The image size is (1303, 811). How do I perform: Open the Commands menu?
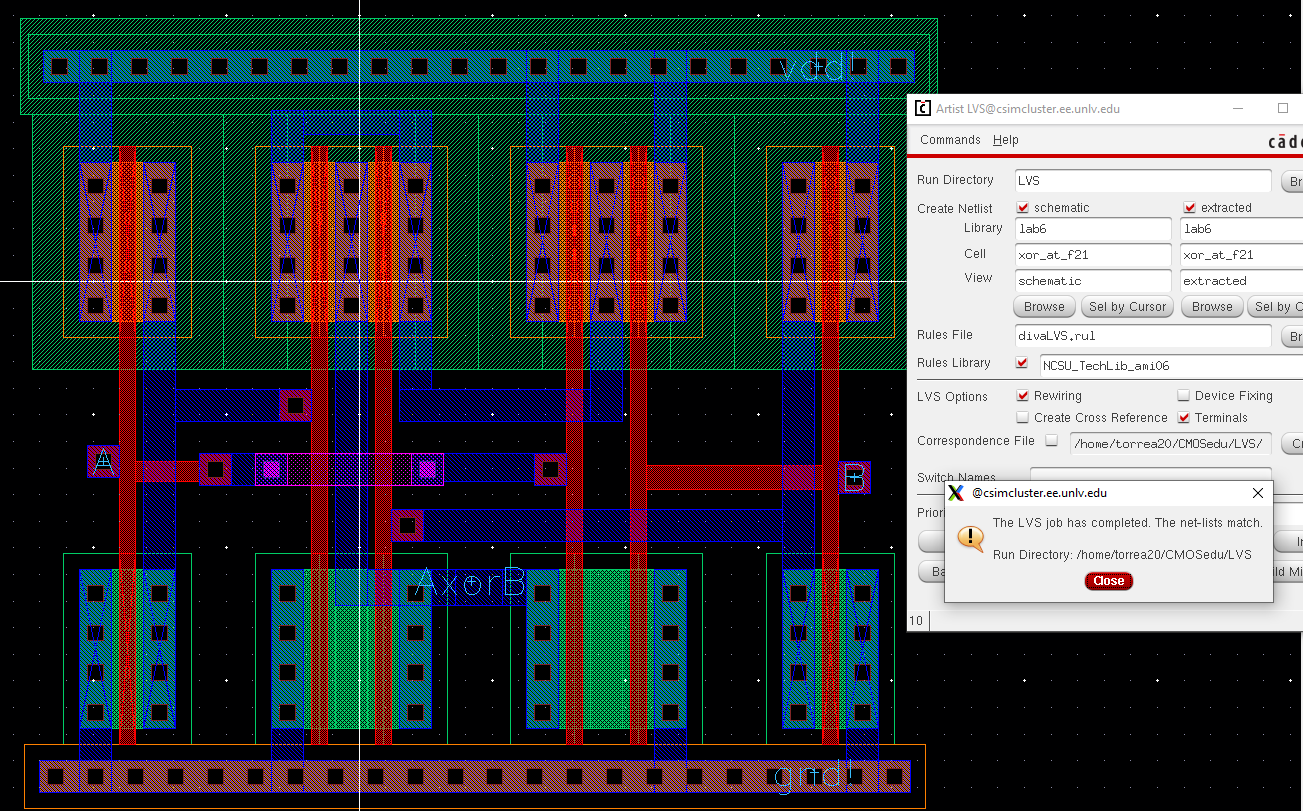(x=950, y=140)
